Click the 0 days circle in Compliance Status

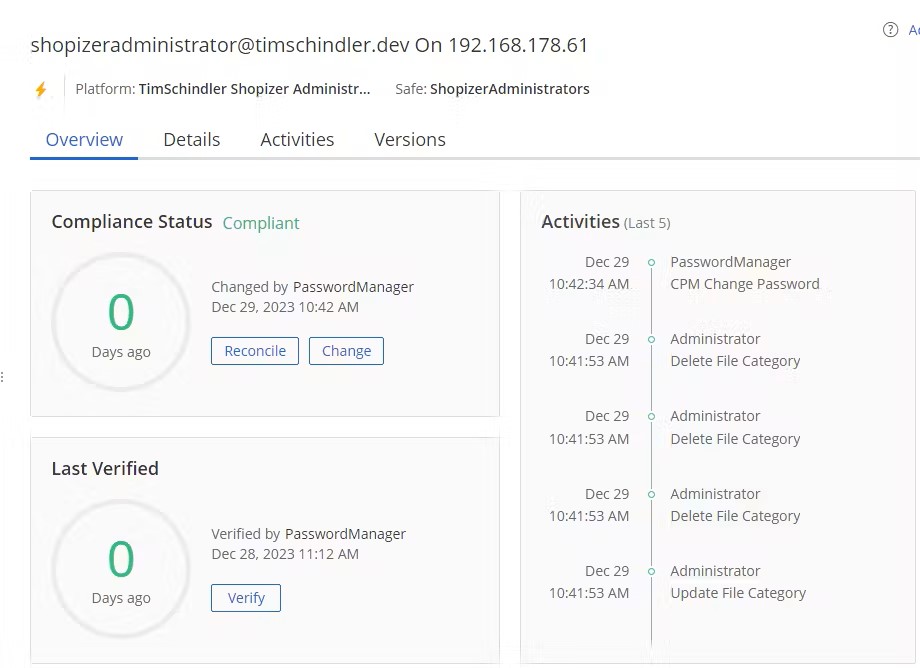[x=121, y=321]
